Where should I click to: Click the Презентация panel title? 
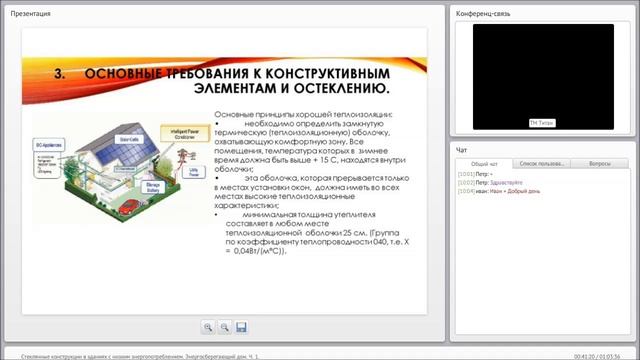click(31, 13)
